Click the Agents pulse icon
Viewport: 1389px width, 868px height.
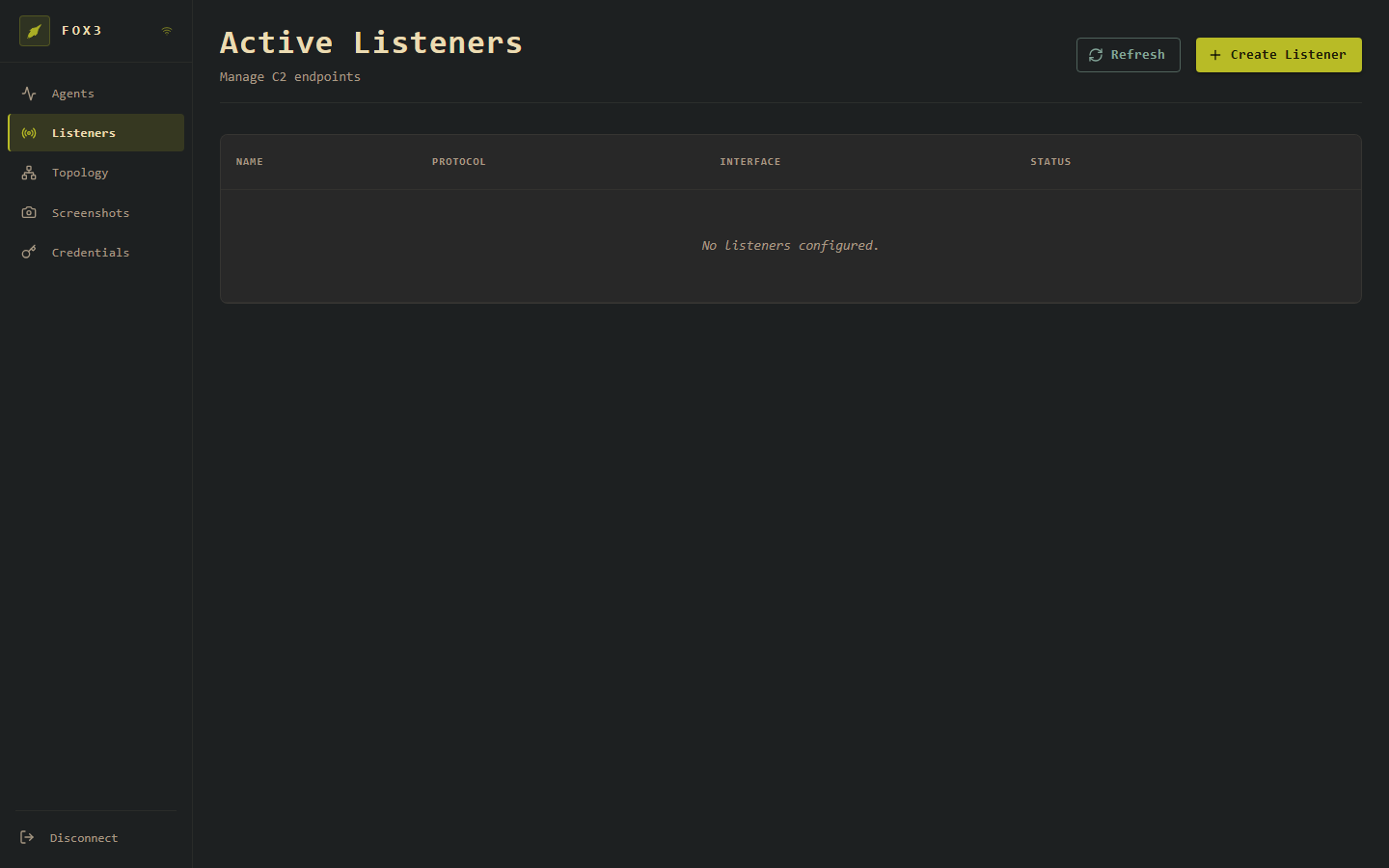point(29,94)
